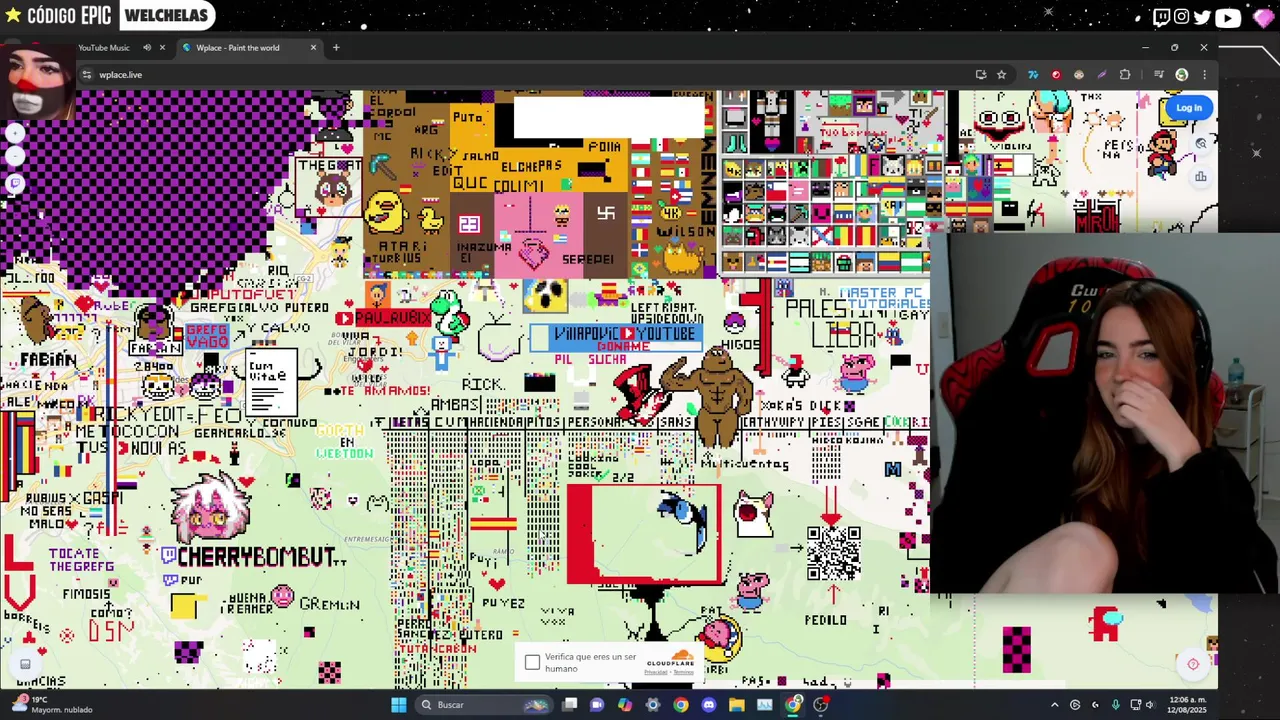Open the OBS Studio taskbar icon
Viewport: 1280px width, 720px height.
(x=821, y=705)
